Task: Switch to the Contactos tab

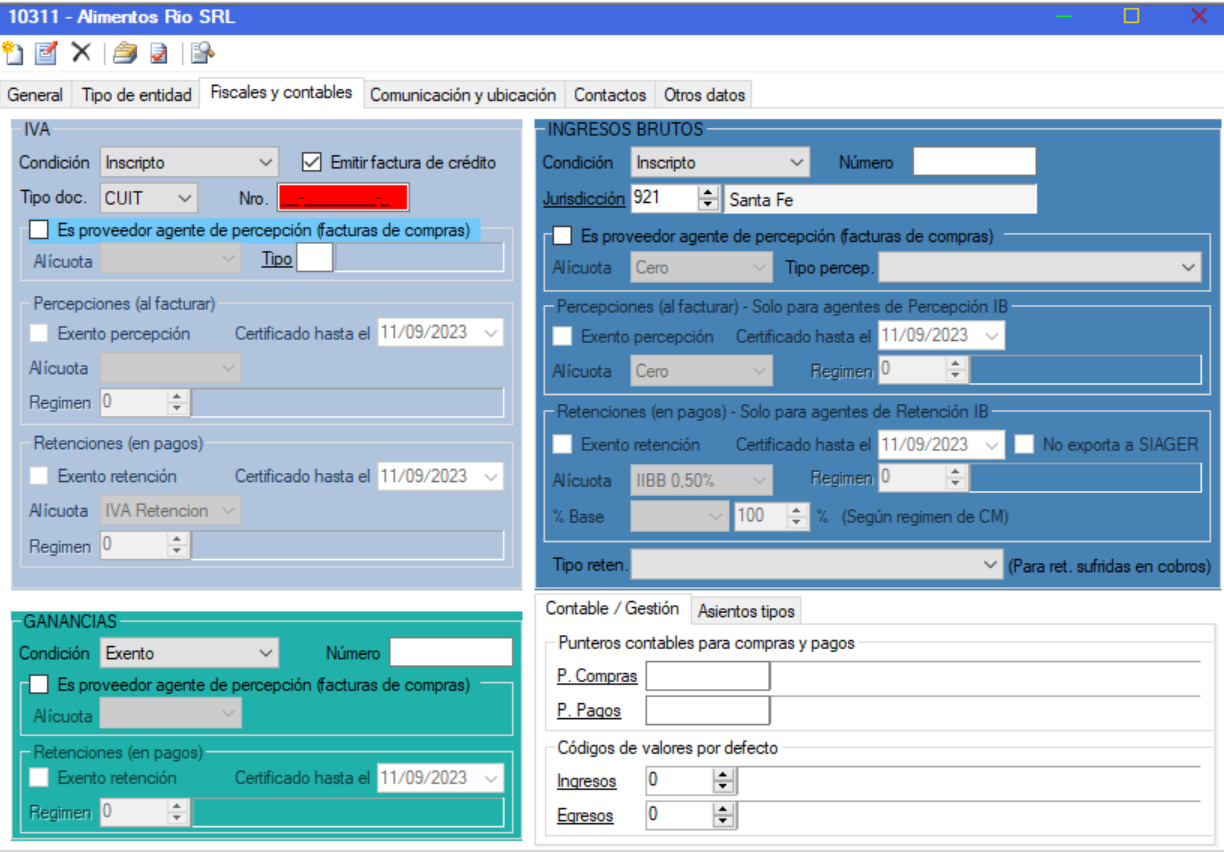Action: pos(610,95)
